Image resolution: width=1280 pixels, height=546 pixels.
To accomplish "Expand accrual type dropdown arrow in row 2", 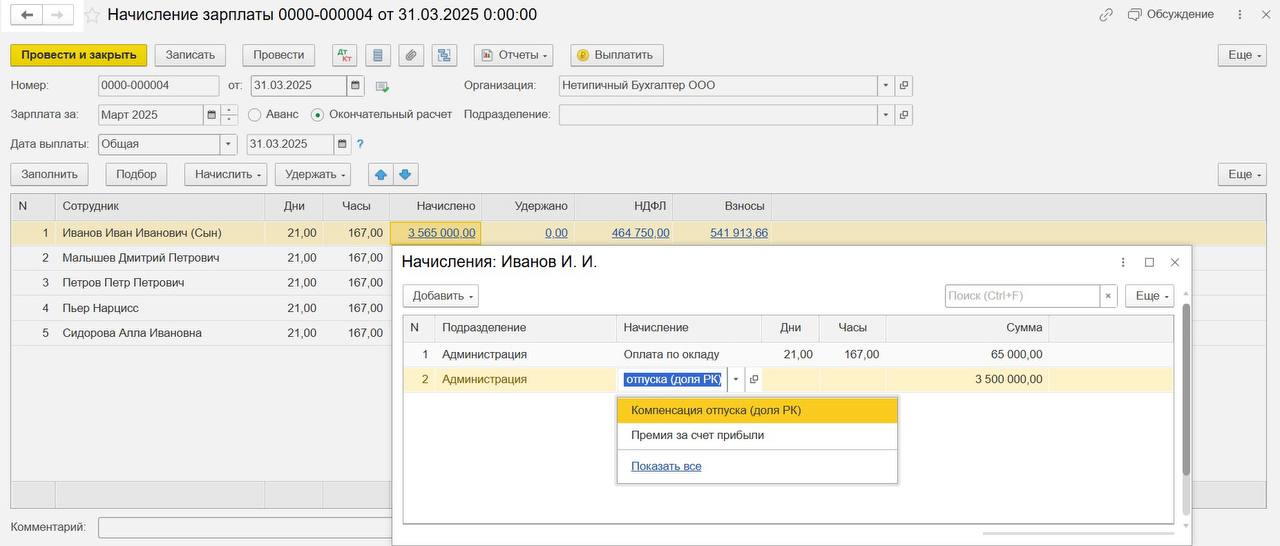I will click(736, 380).
